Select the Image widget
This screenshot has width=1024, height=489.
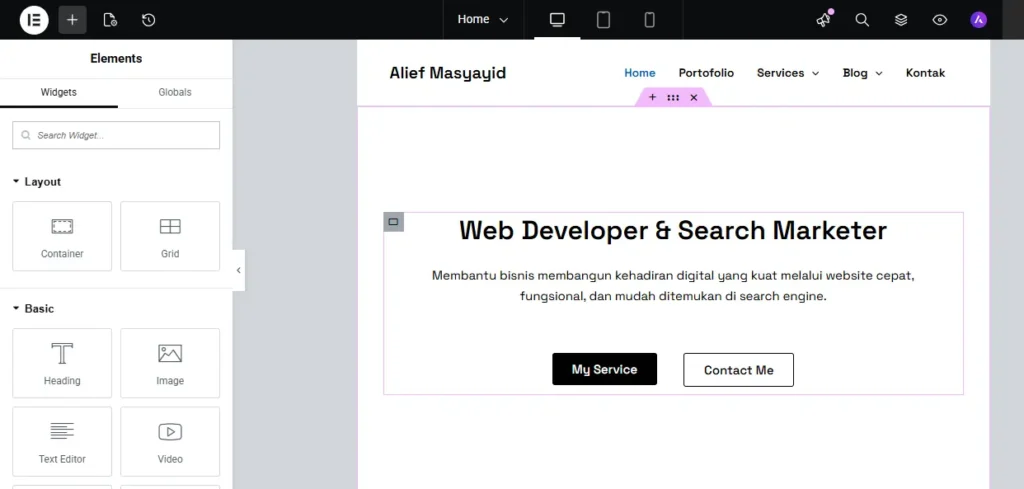(170, 363)
